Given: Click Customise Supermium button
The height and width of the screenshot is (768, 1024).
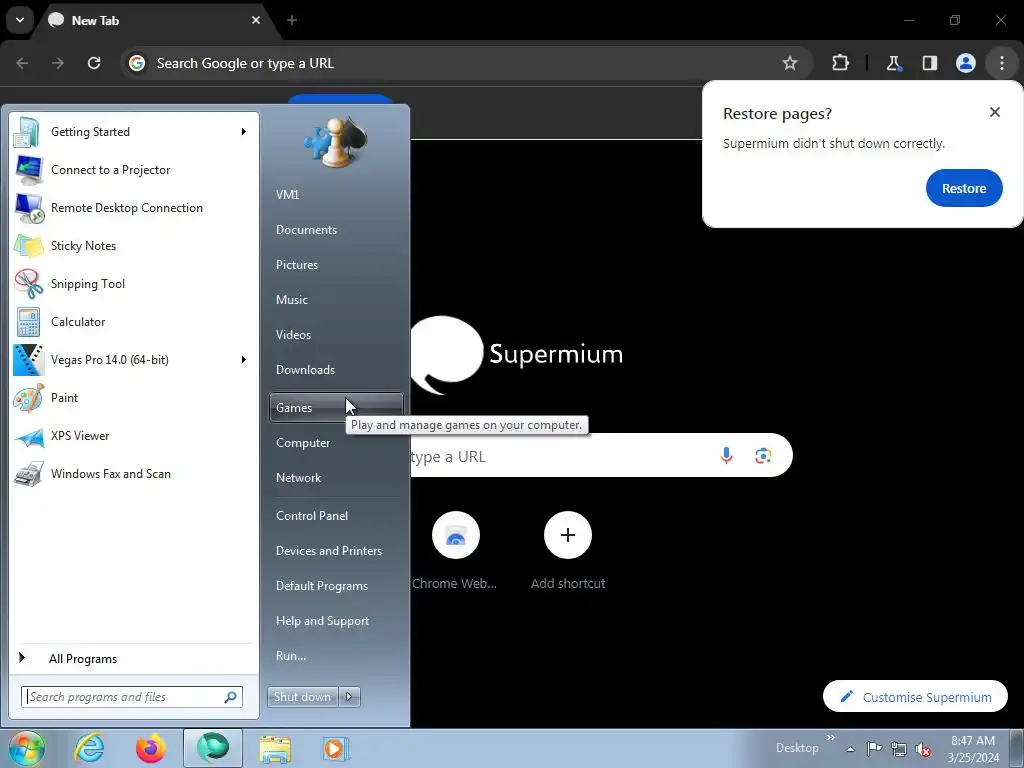Looking at the screenshot, I should [916, 697].
